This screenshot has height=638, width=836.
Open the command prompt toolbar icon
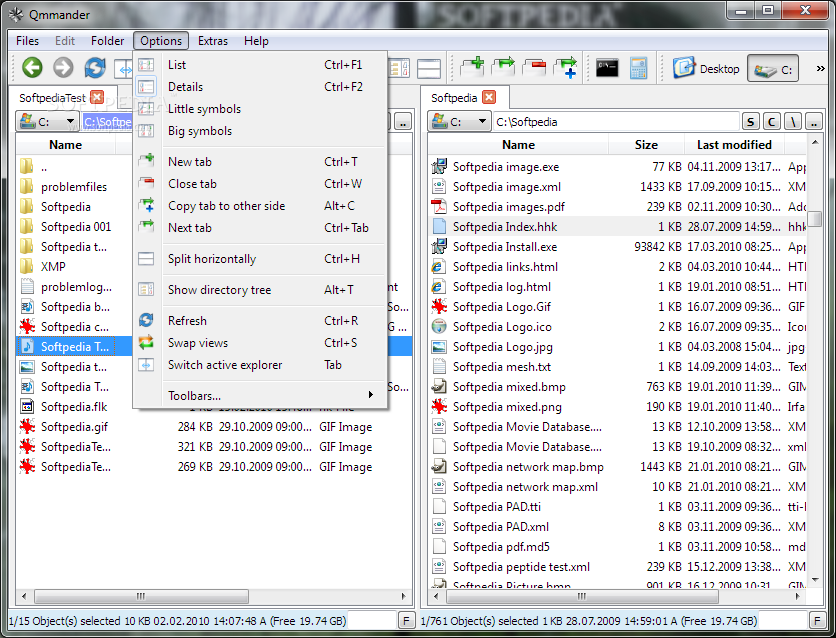tap(607, 68)
